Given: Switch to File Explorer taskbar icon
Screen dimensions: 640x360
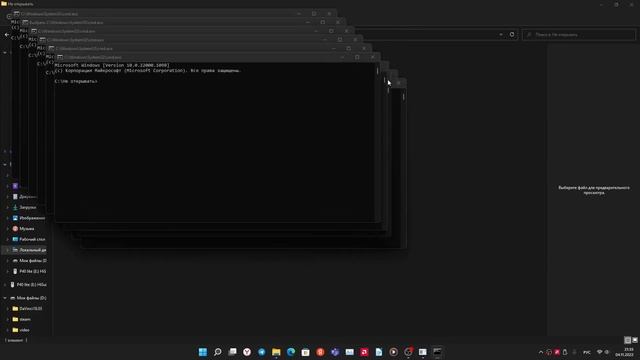Looking at the screenshot, I should tap(276, 352).
